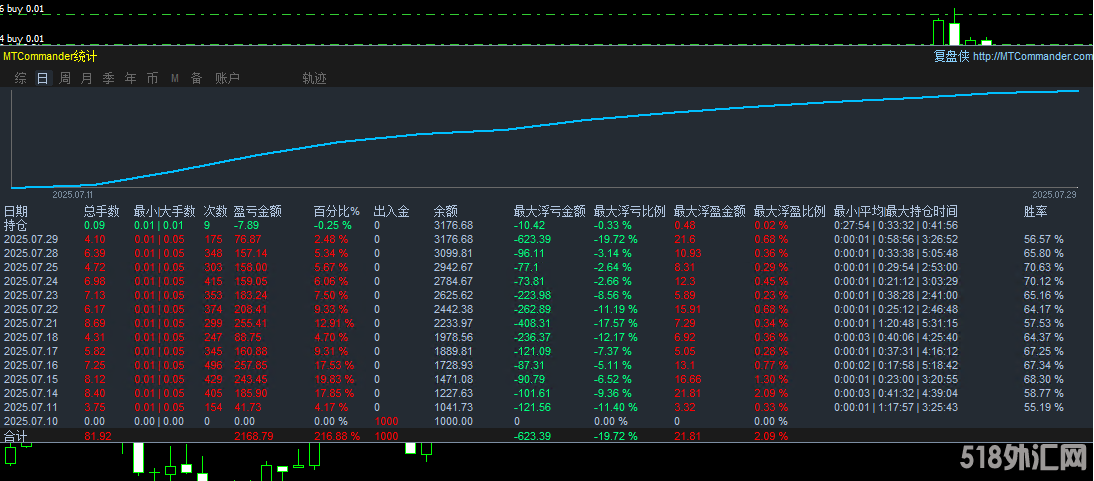
Task: Open the 轨迹 (track) view
Action: click(x=314, y=78)
